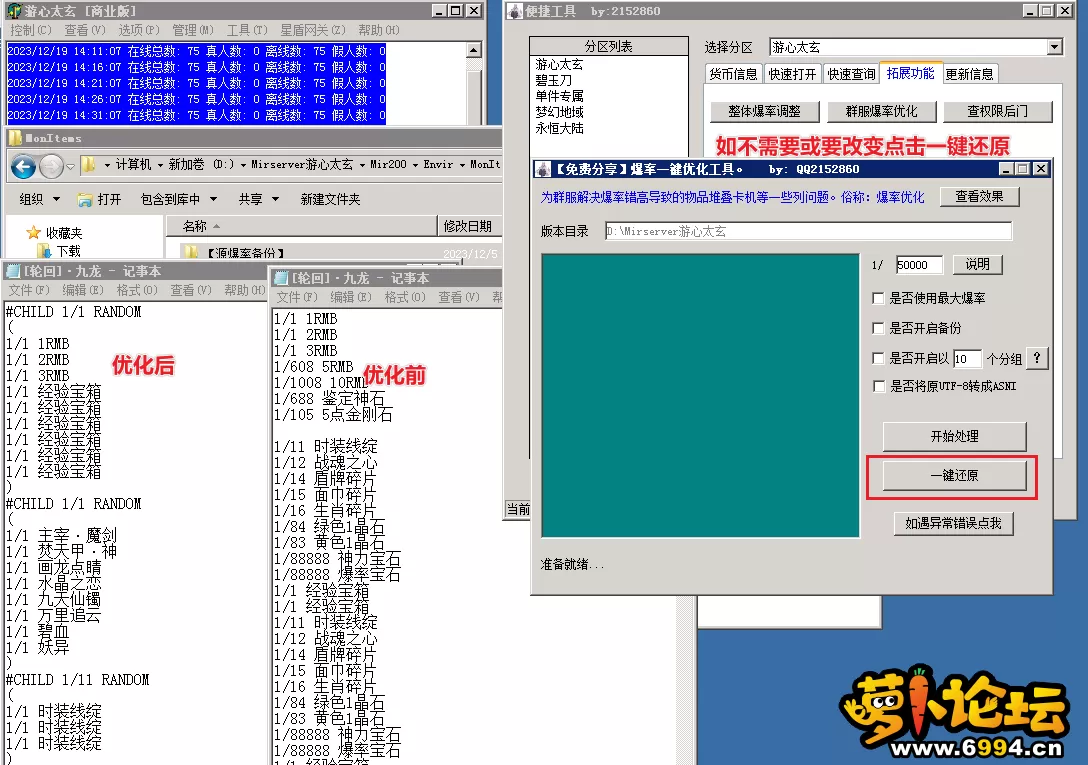Check 是否使用最大爆率 checkbox
This screenshot has height=765, width=1088.
(x=878, y=299)
